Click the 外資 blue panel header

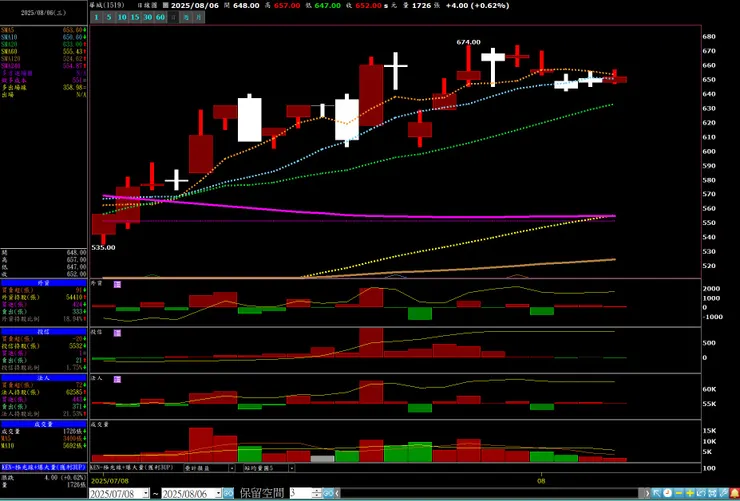pos(44,283)
